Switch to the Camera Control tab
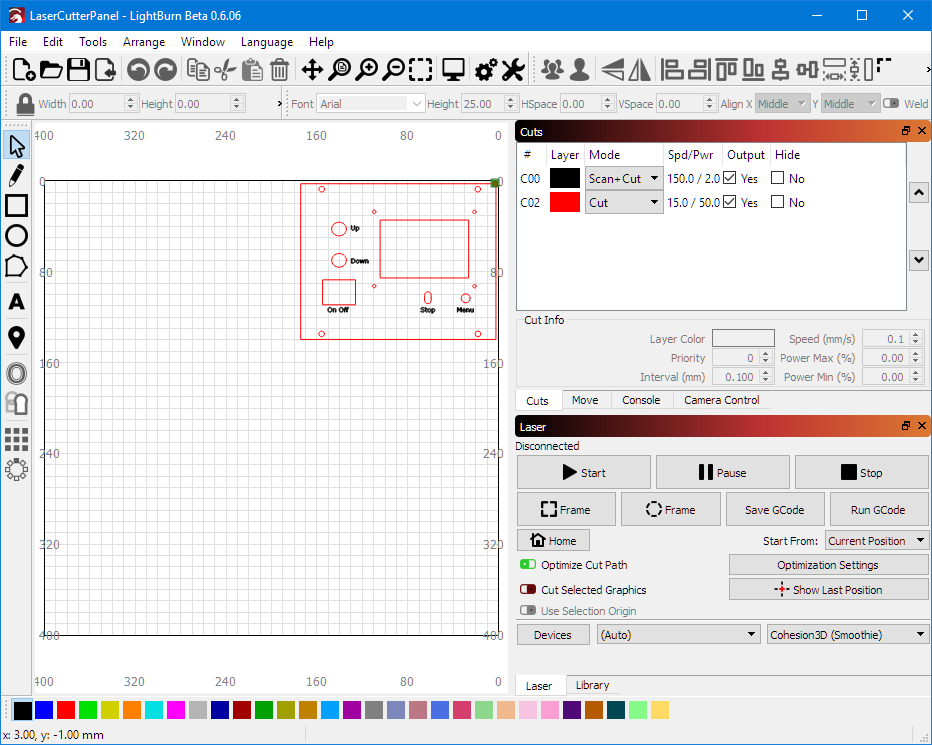 click(721, 400)
